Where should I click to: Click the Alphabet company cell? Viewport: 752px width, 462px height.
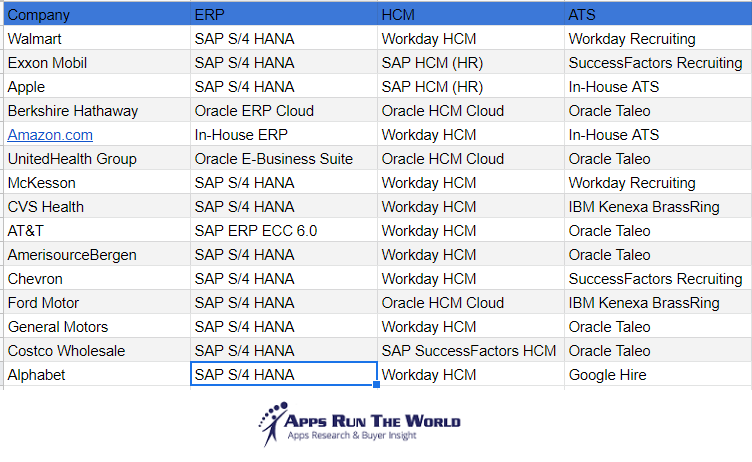97,374
